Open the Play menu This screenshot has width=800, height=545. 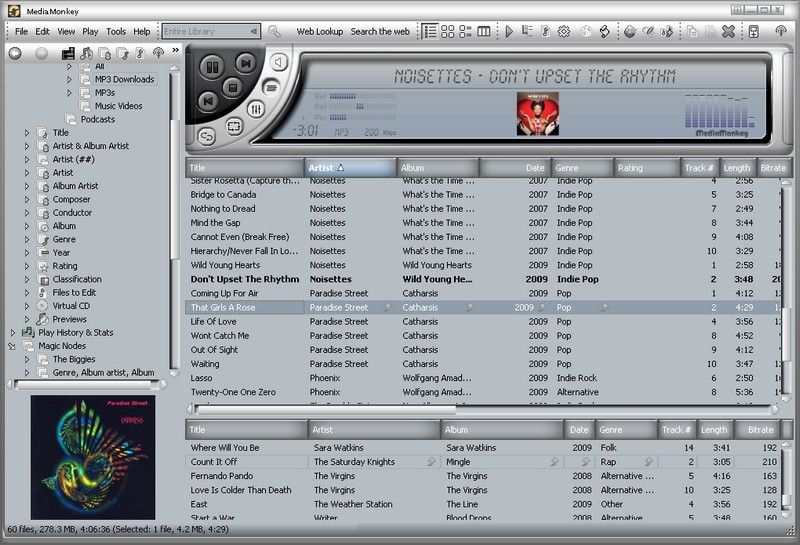click(90, 31)
